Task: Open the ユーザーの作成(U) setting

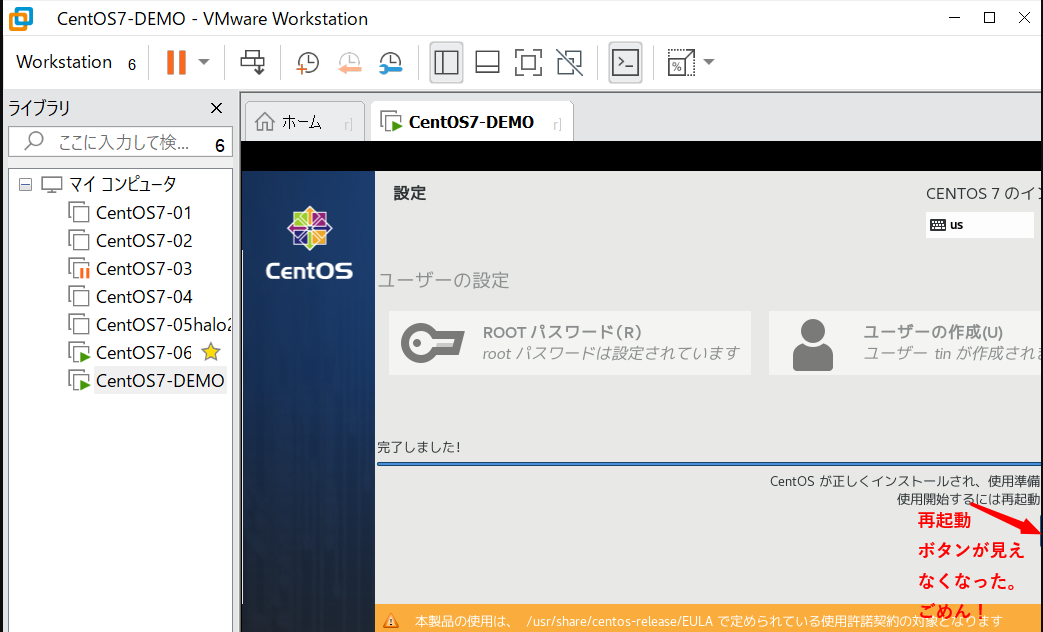Action: pyautogui.click(x=906, y=343)
